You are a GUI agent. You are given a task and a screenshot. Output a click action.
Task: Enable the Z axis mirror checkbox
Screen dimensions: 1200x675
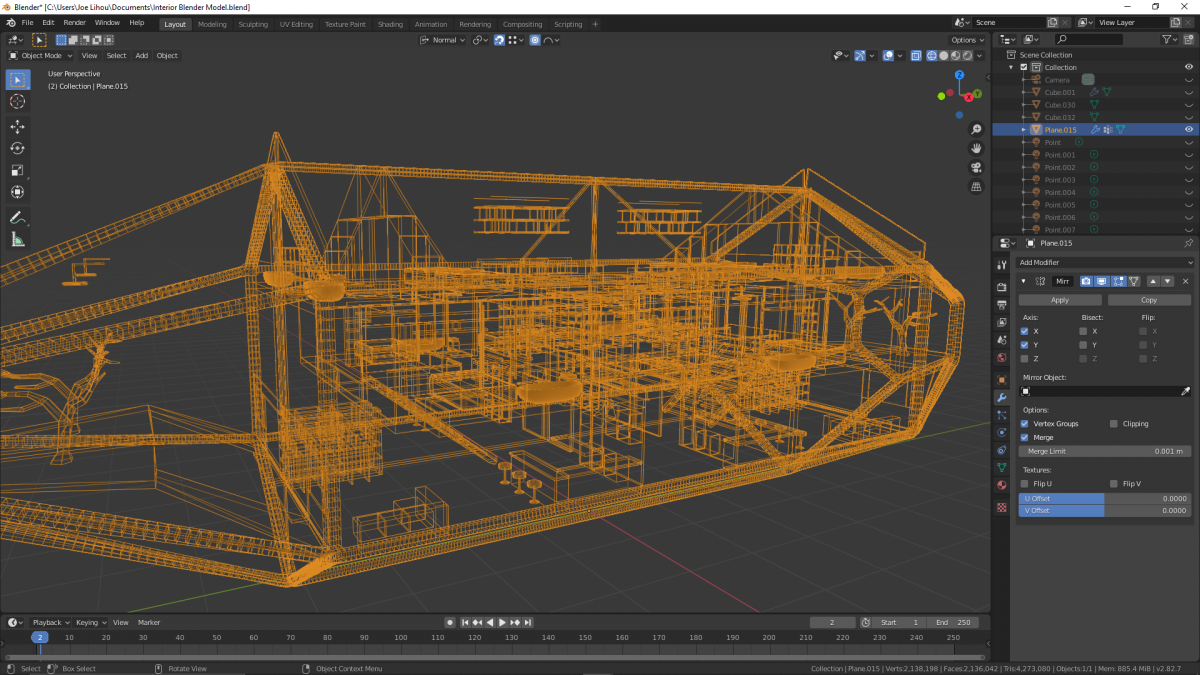point(1024,358)
